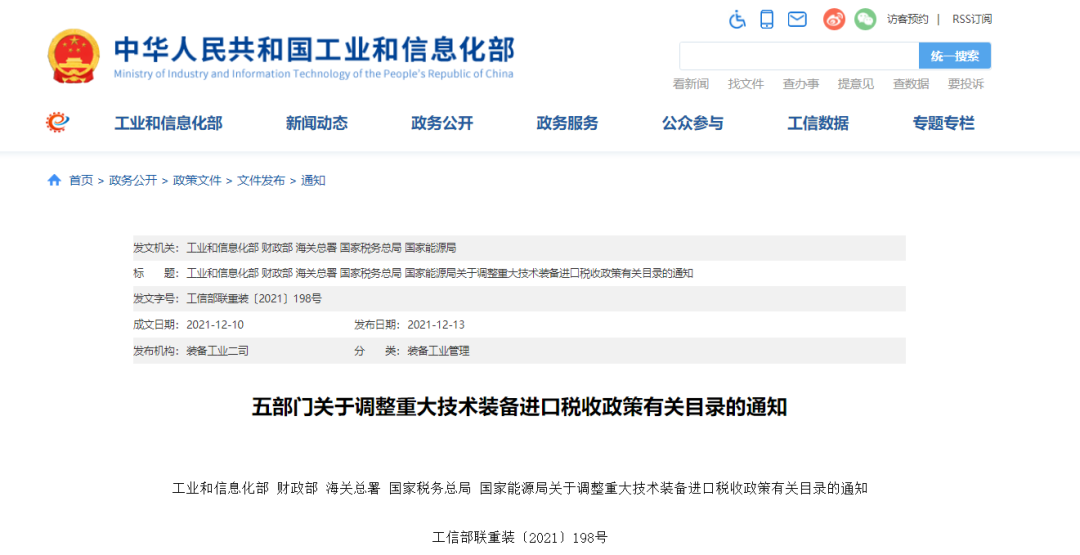This screenshot has width=1080, height=555.
Task: Select 找文件 search filter
Action: (x=746, y=84)
